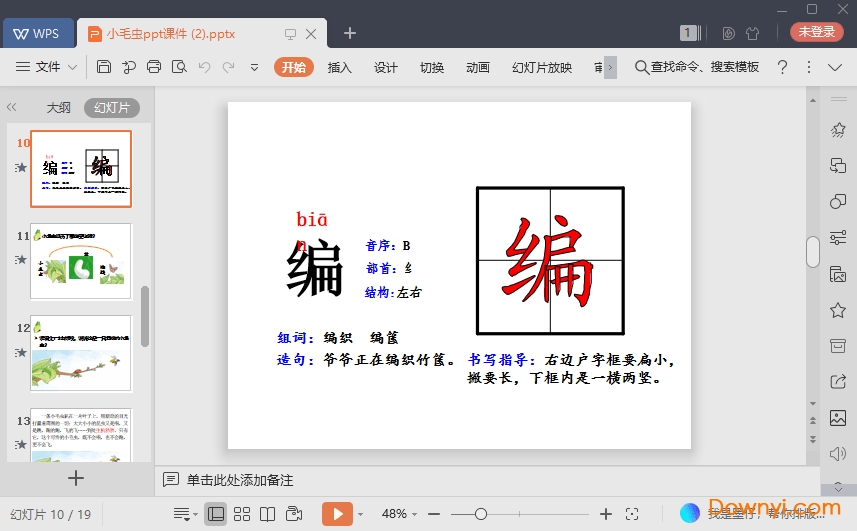The image size is (857, 531).
Task: Collapse the slide thumbnail panel
Action: pyautogui.click(x=12, y=107)
